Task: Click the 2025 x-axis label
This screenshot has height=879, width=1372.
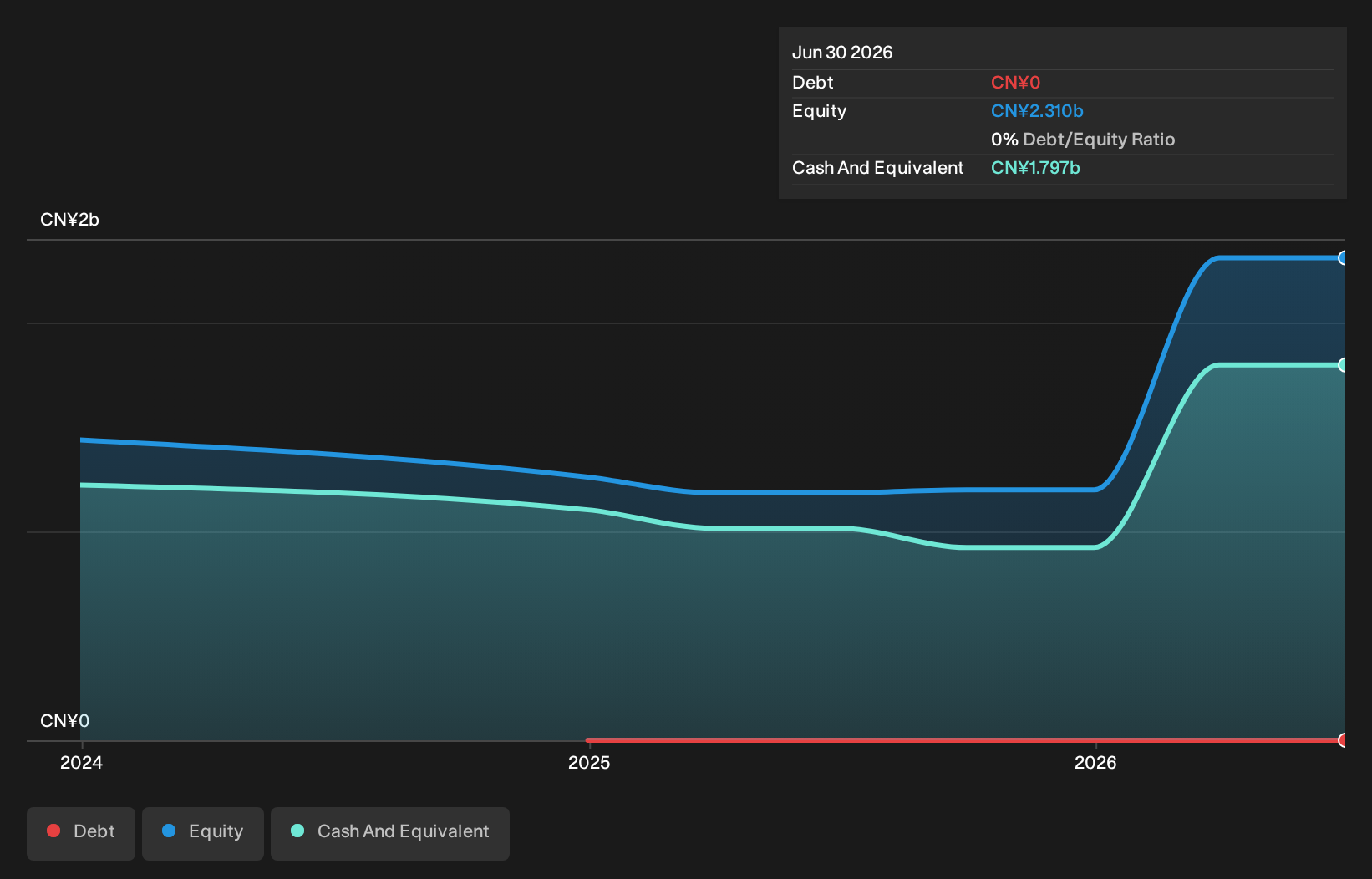Action: [589, 762]
